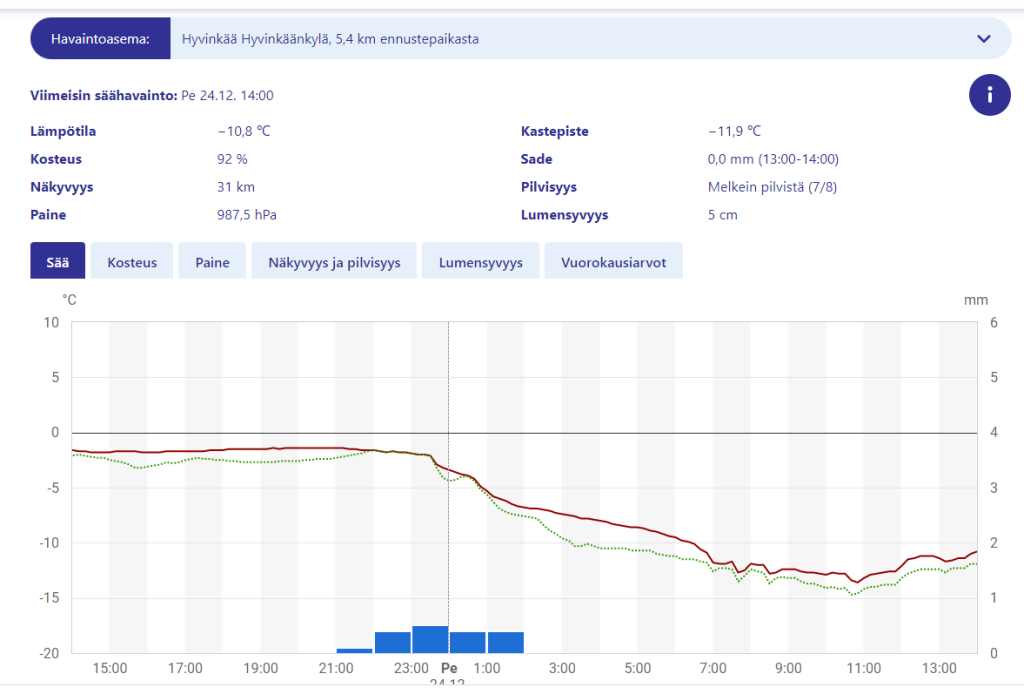
Task: Open the round info icon button
Action: pos(989,95)
